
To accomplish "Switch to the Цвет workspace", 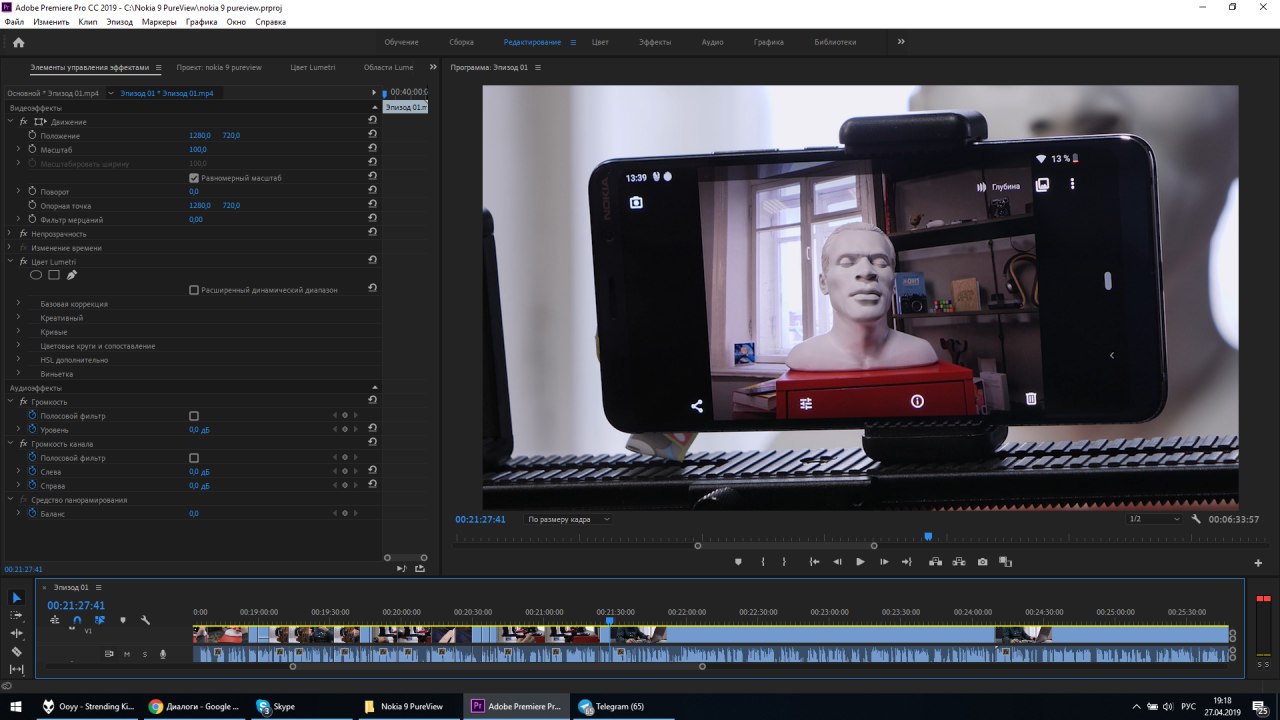I will (x=600, y=42).
